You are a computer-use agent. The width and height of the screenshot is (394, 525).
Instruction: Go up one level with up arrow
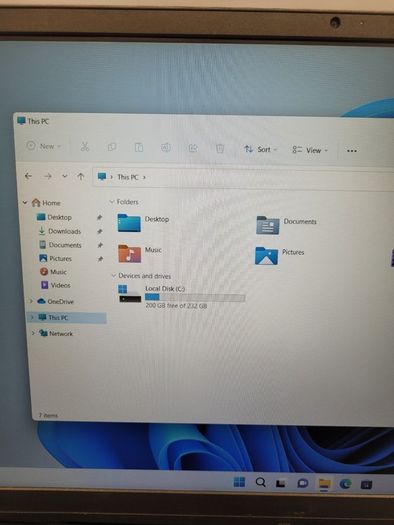81,176
